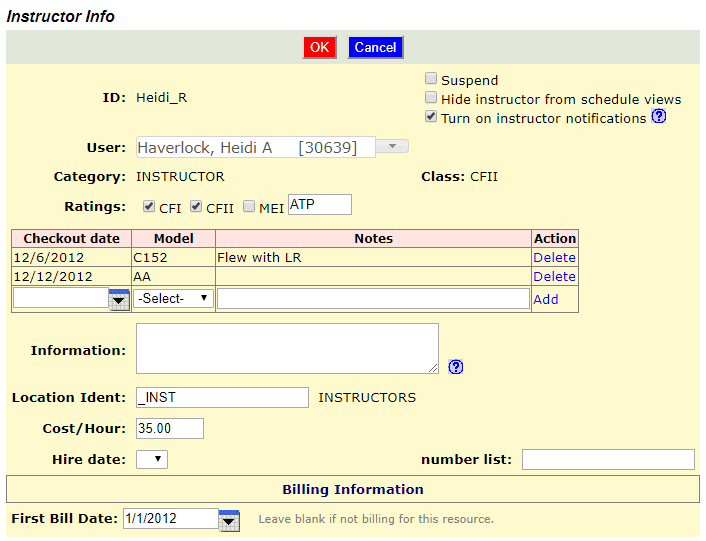Screen dimensions: 706x541
Task: Expand the User dropdown arrow
Action: 392,146
